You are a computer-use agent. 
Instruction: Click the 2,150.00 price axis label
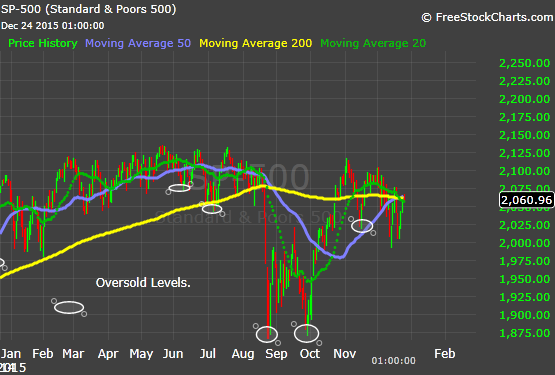click(525, 135)
